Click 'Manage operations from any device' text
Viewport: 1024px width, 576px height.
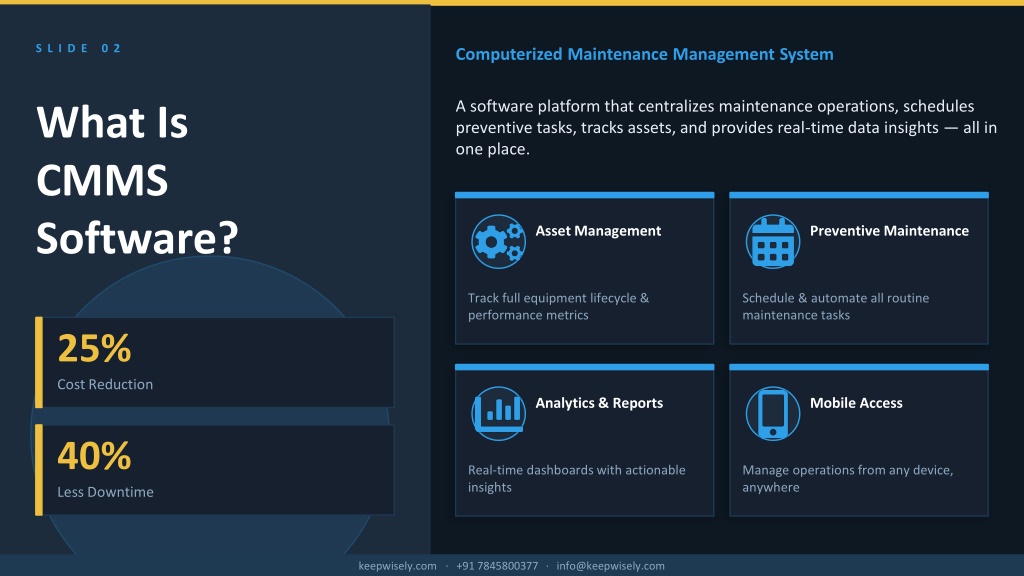[848, 478]
